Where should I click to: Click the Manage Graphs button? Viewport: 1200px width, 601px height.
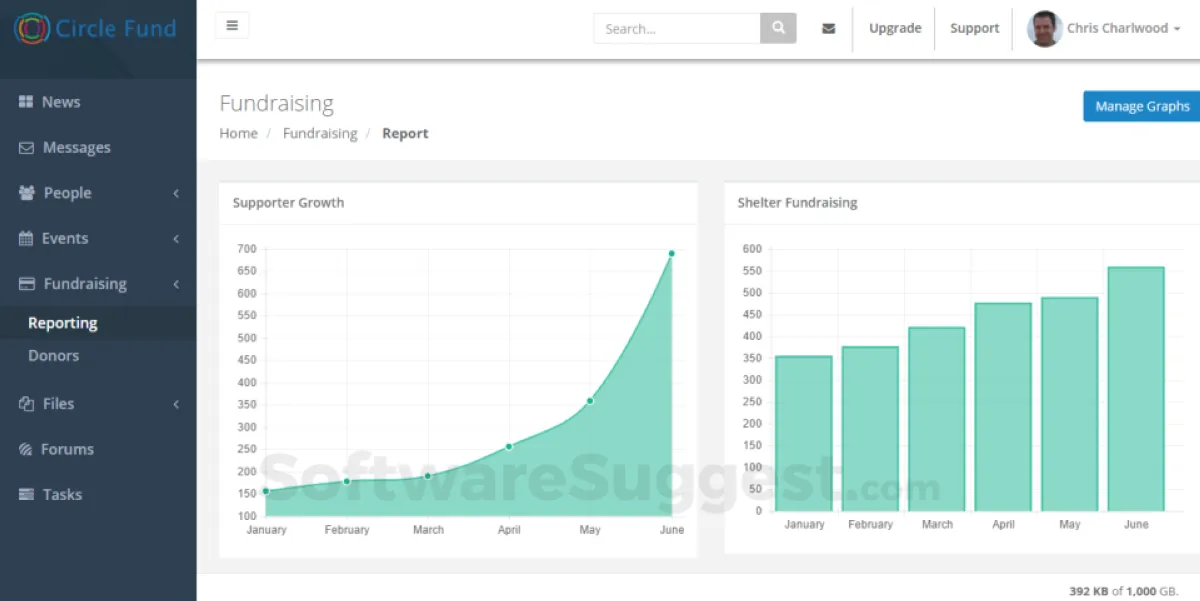[x=1141, y=106]
